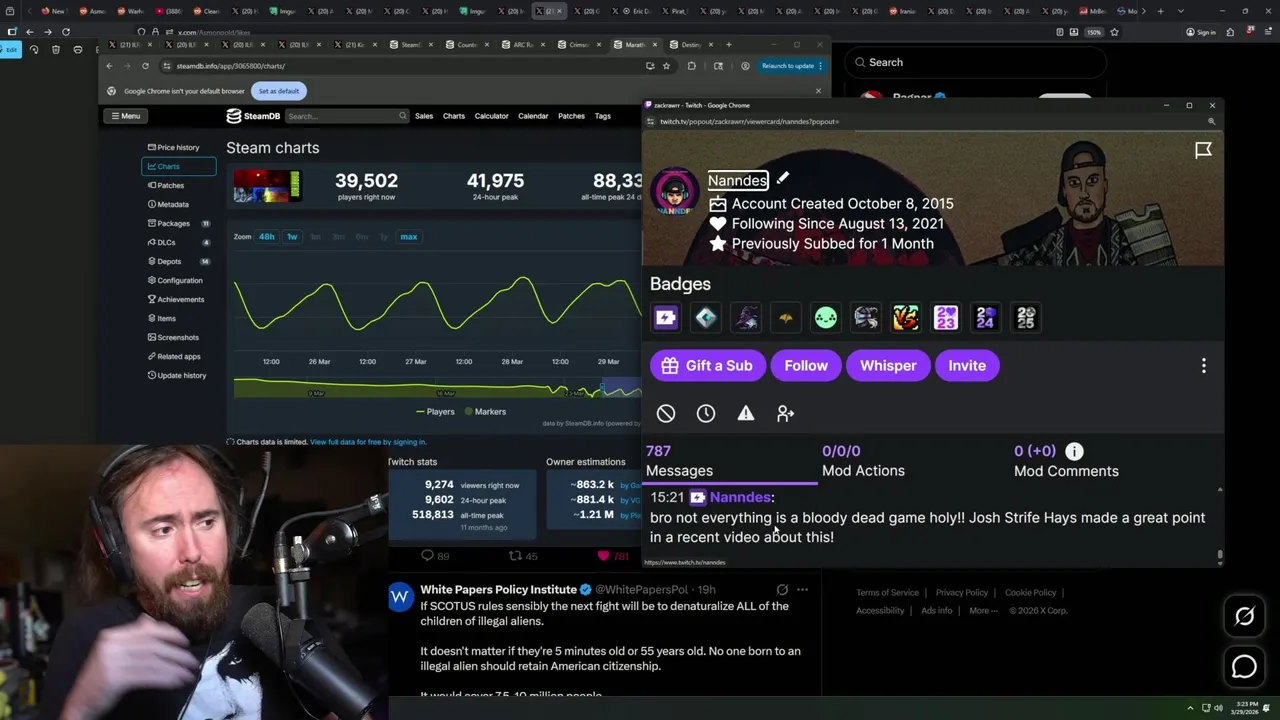The width and height of the screenshot is (1280, 720).
Task: Click the add moderator person icon
Action: coord(786,413)
